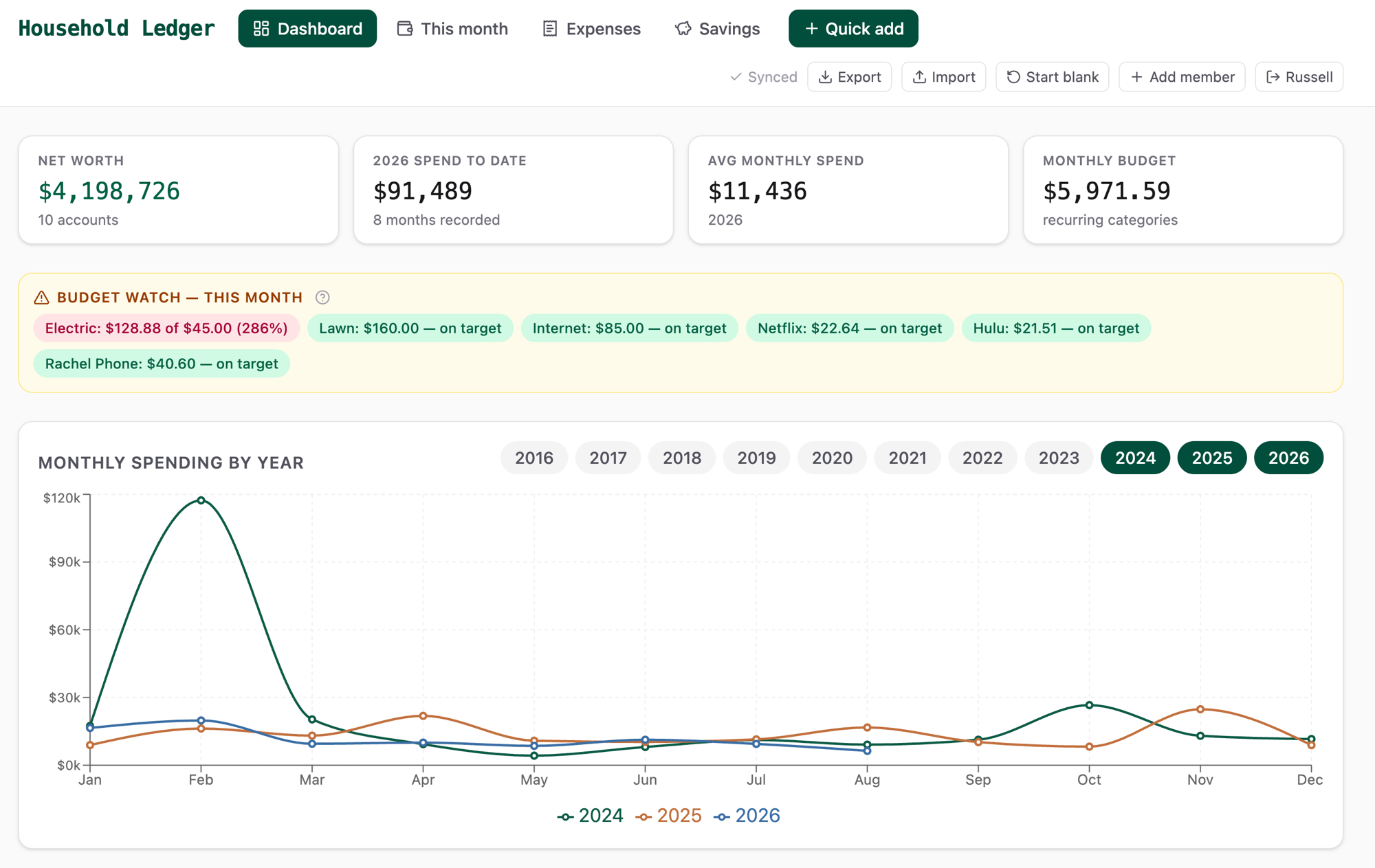1375x868 pixels.
Task: Toggle the 2020 year filter
Action: pos(833,458)
